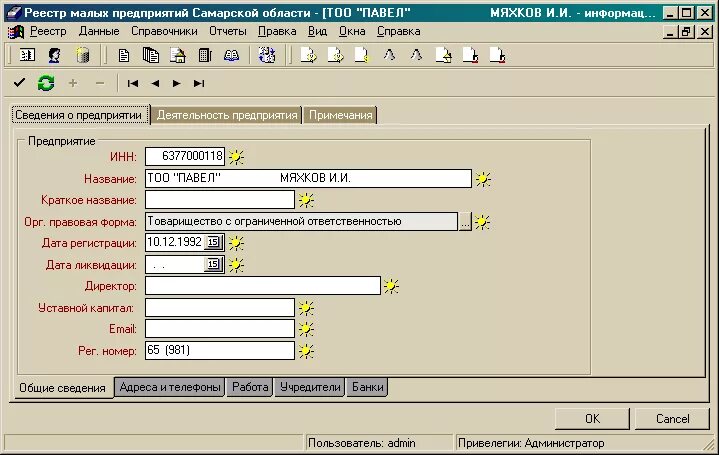Screen dimensions: 719x455
Task: Open the Реестр menu
Action: pyautogui.click(x=48, y=32)
